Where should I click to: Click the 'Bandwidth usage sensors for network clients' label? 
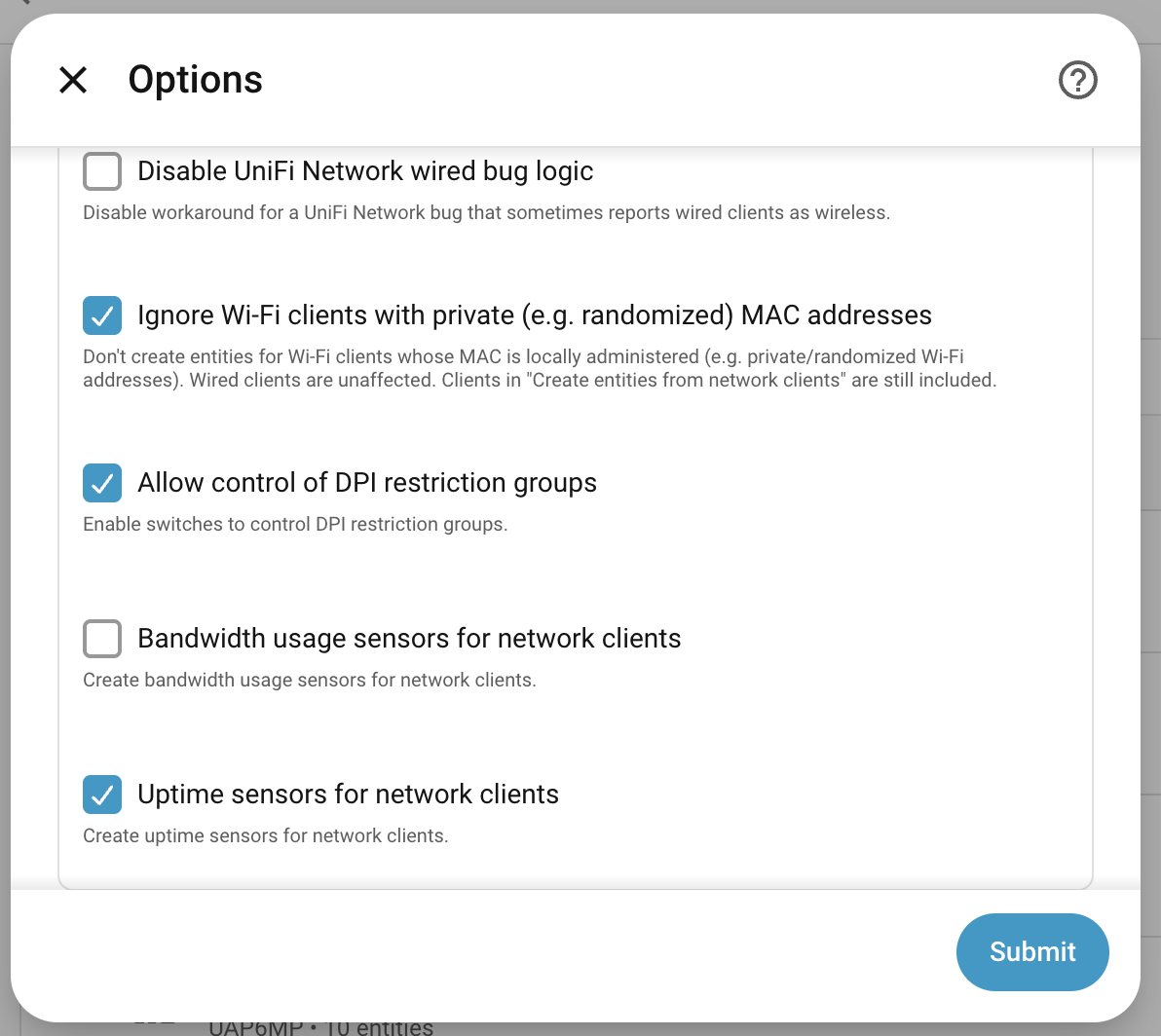point(409,639)
